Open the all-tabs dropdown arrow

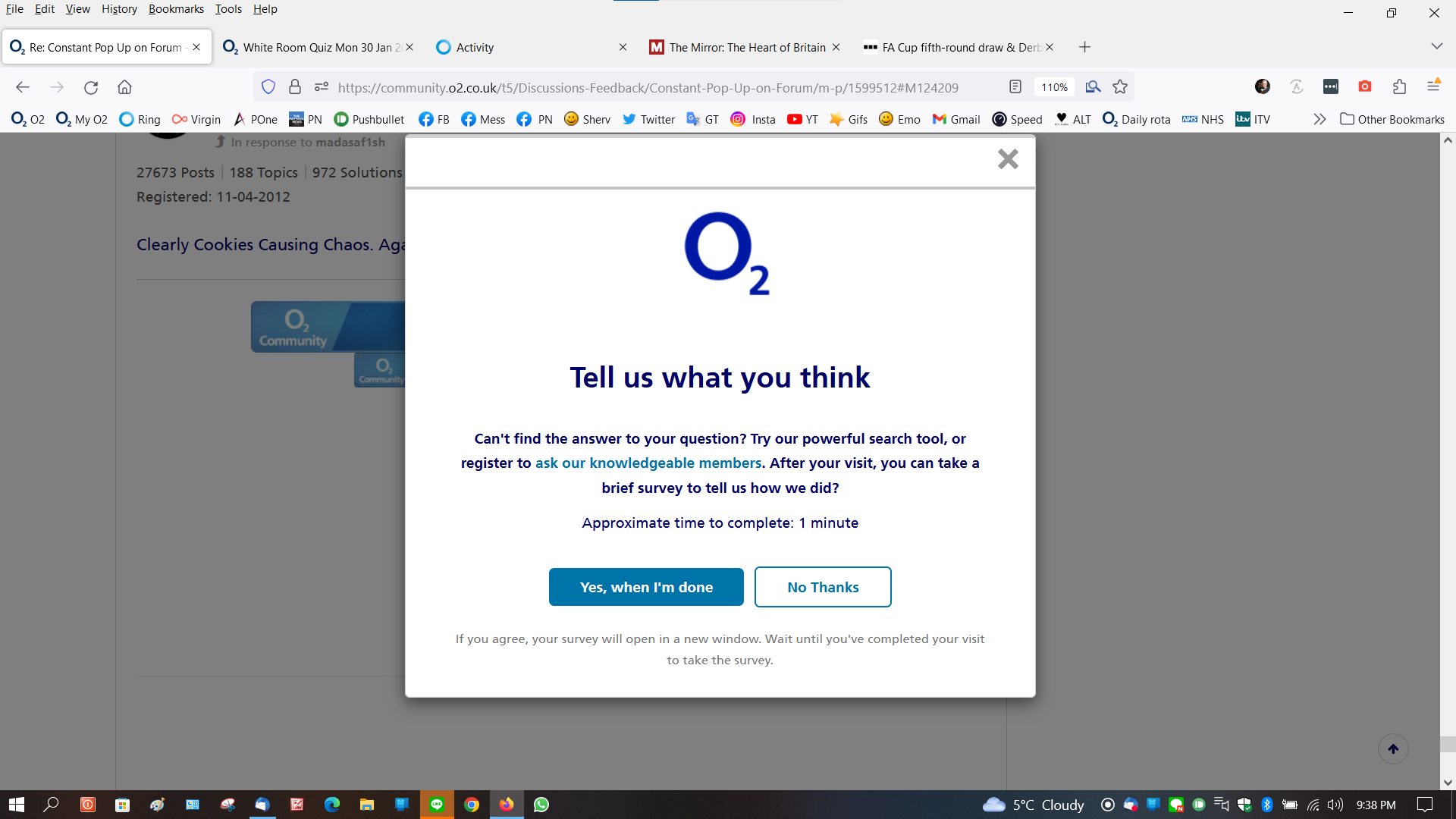coord(1437,46)
